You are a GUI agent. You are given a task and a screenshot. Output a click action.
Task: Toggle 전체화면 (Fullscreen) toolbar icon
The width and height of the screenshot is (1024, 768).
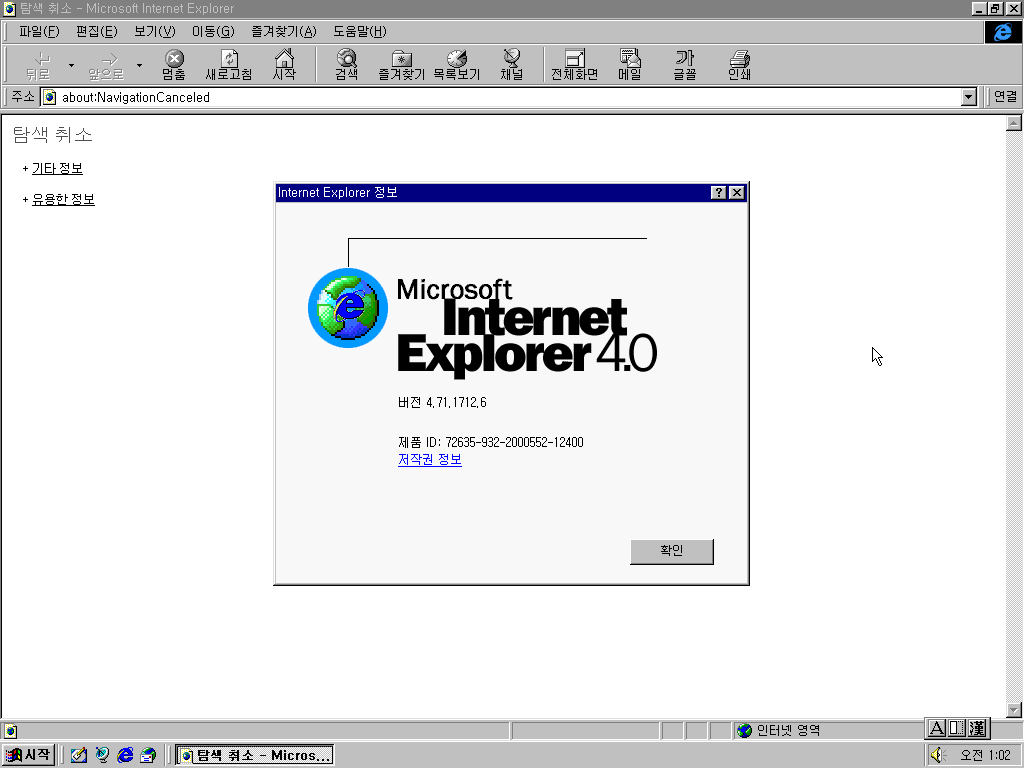coord(574,65)
